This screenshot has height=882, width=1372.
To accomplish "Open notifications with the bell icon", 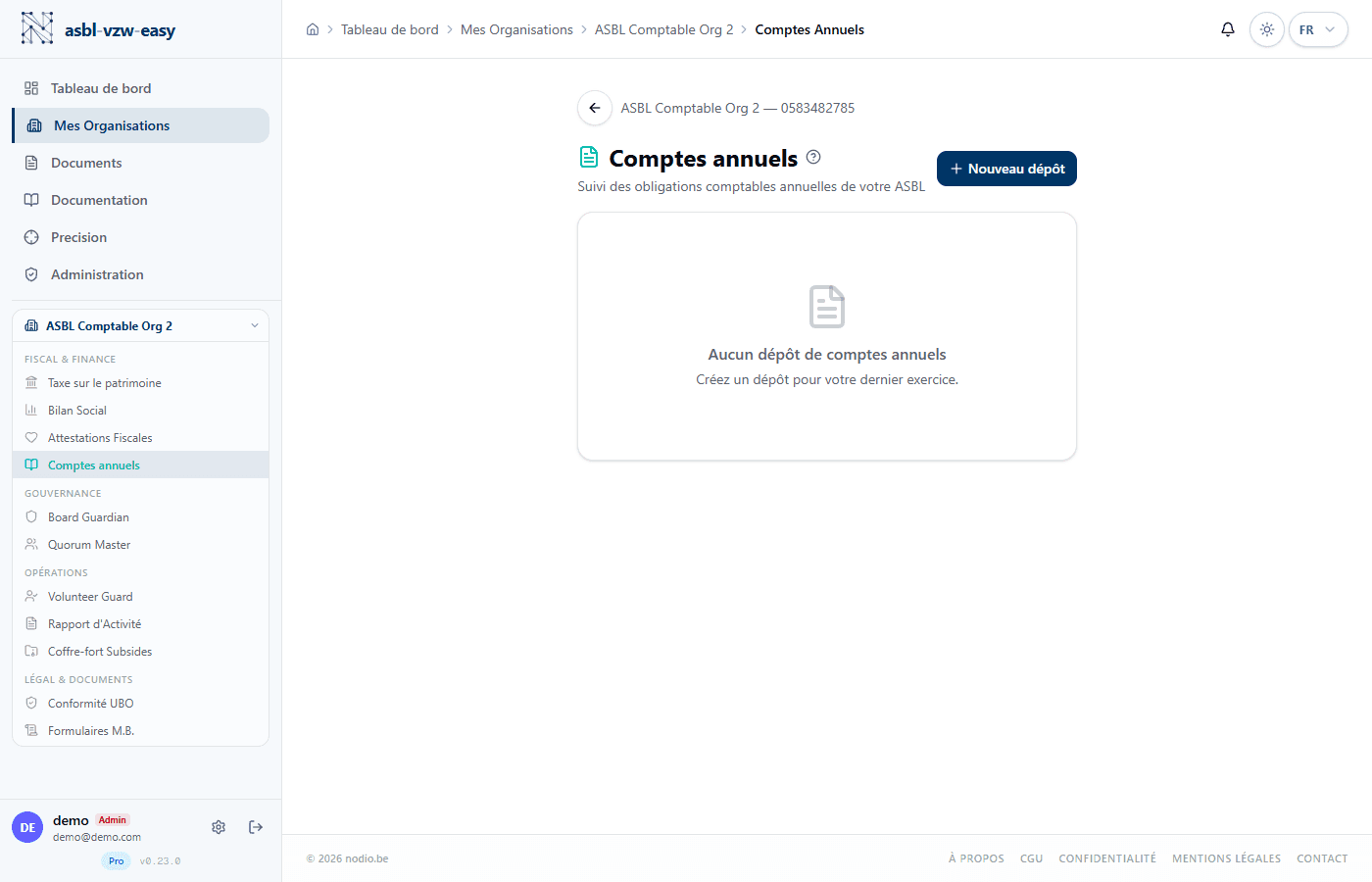I will pyautogui.click(x=1228, y=29).
